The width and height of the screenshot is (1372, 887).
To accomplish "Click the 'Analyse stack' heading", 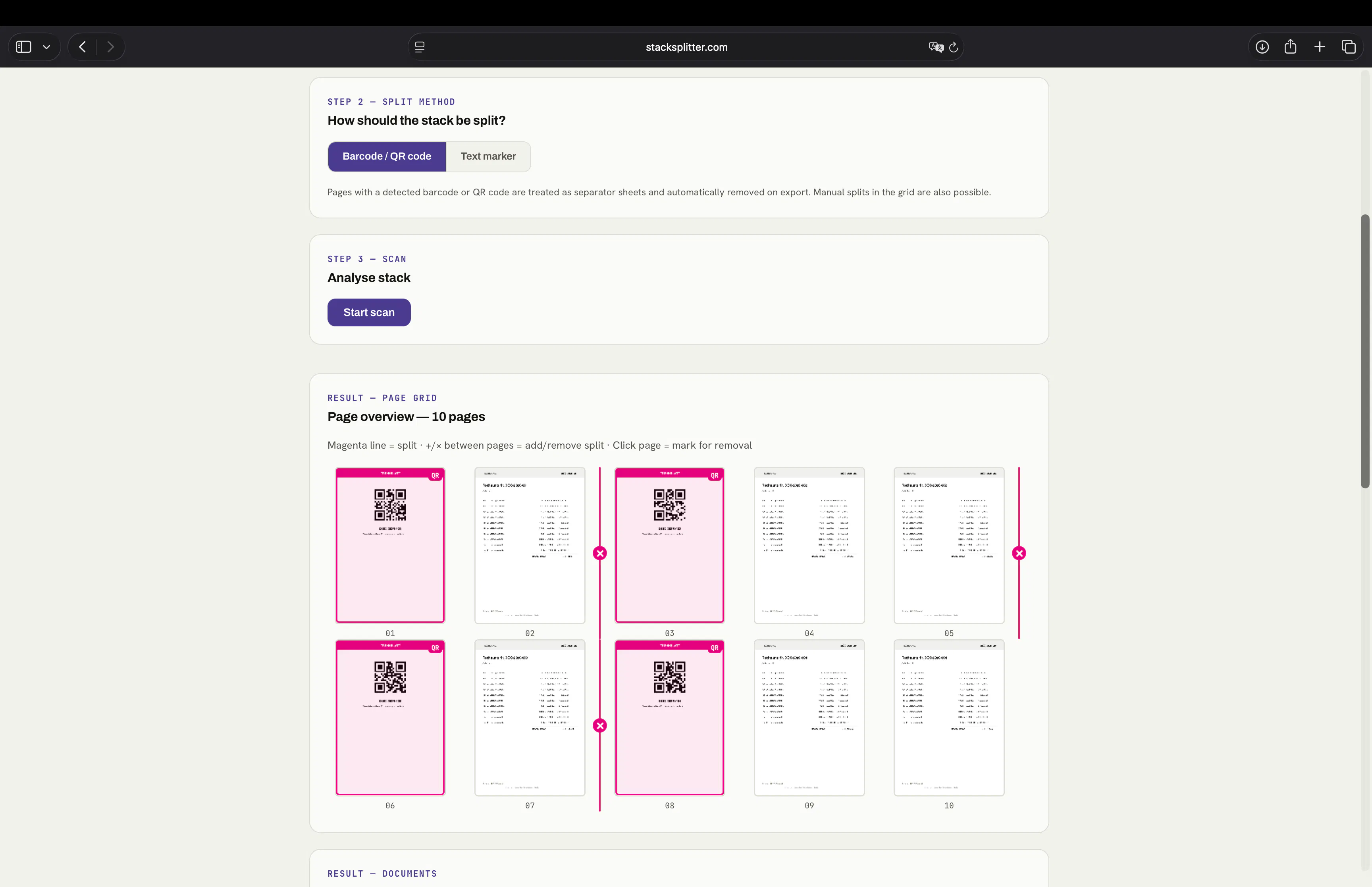I will tap(369, 278).
